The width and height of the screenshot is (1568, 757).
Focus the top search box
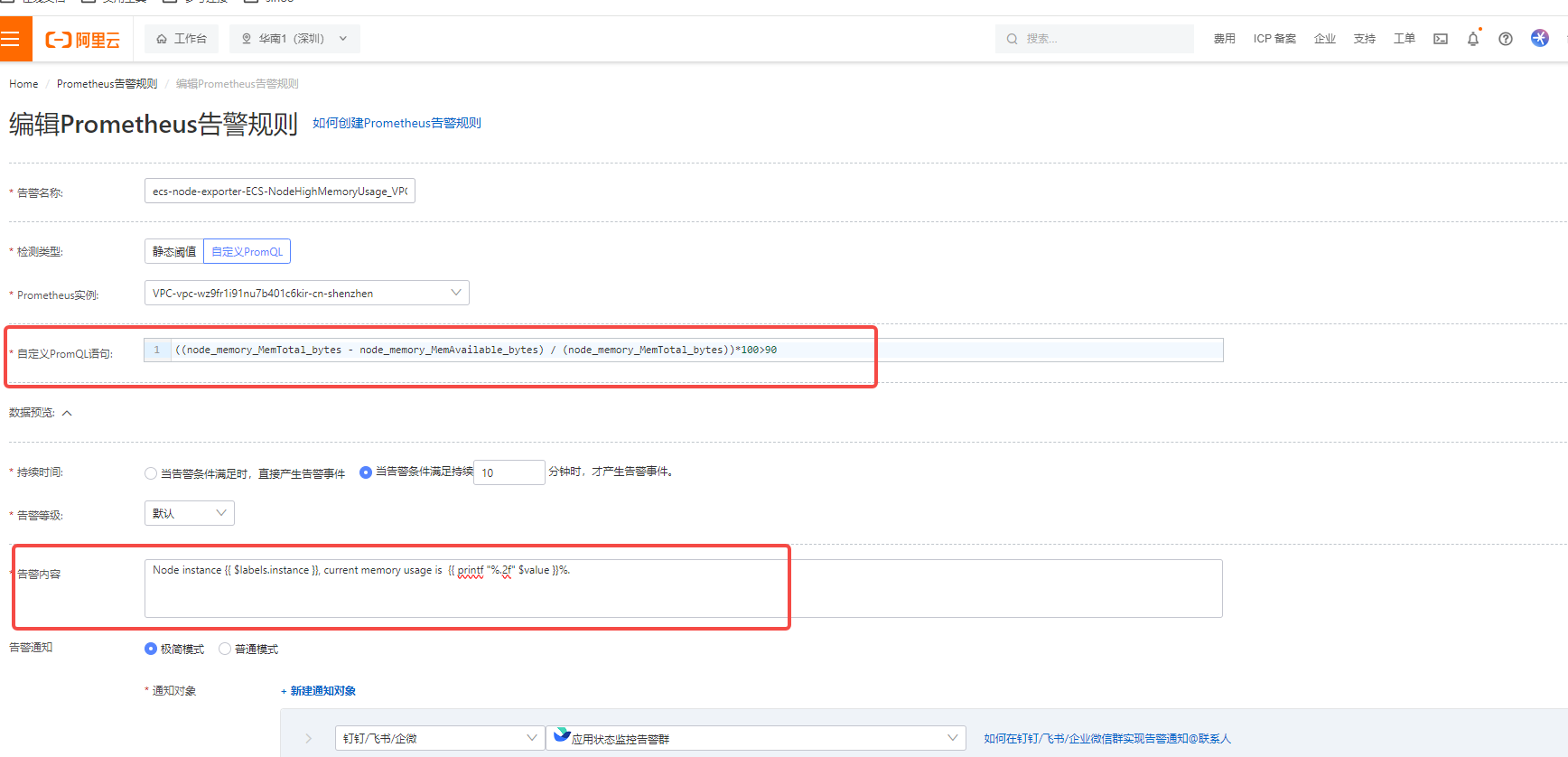[x=1095, y=39]
